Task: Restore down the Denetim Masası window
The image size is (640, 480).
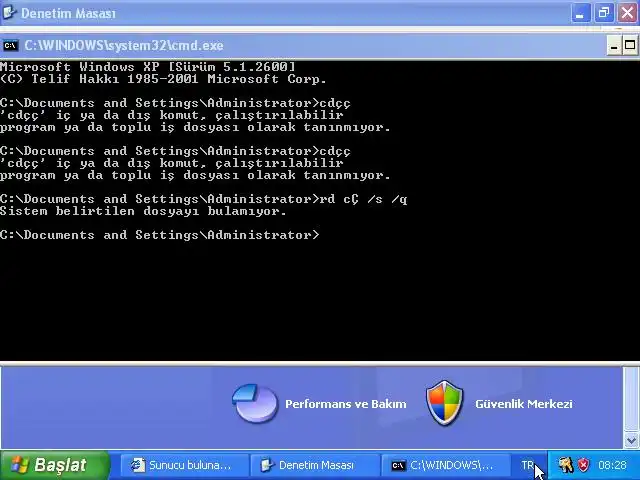Action: click(604, 13)
